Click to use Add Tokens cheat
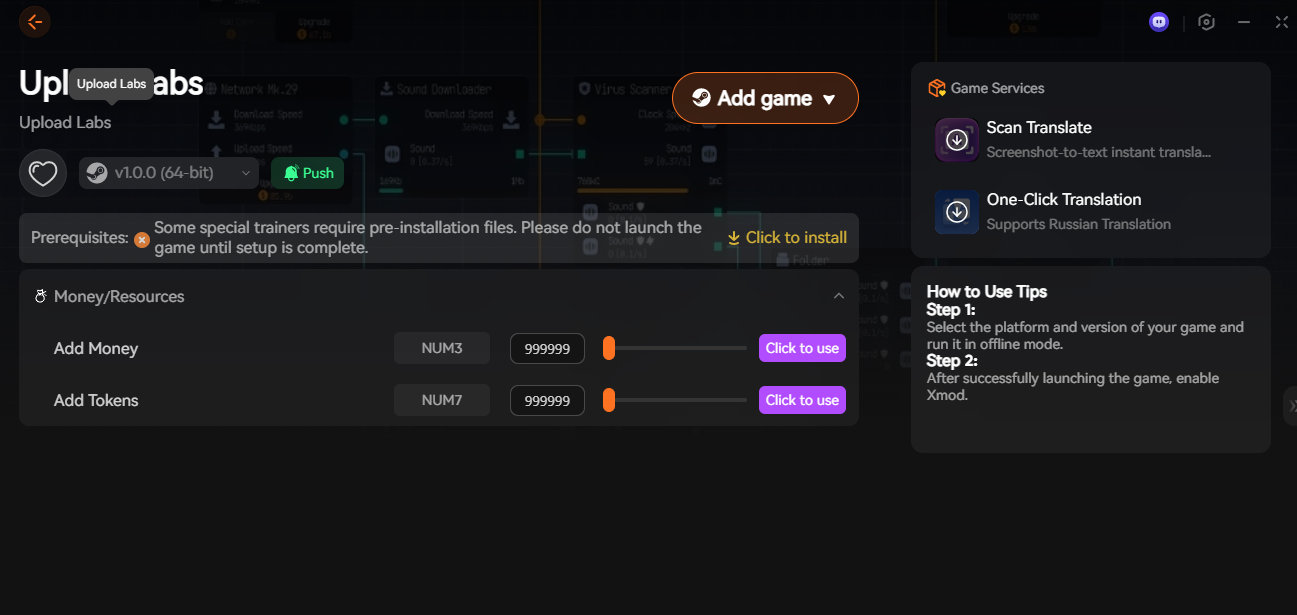 (x=802, y=400)
